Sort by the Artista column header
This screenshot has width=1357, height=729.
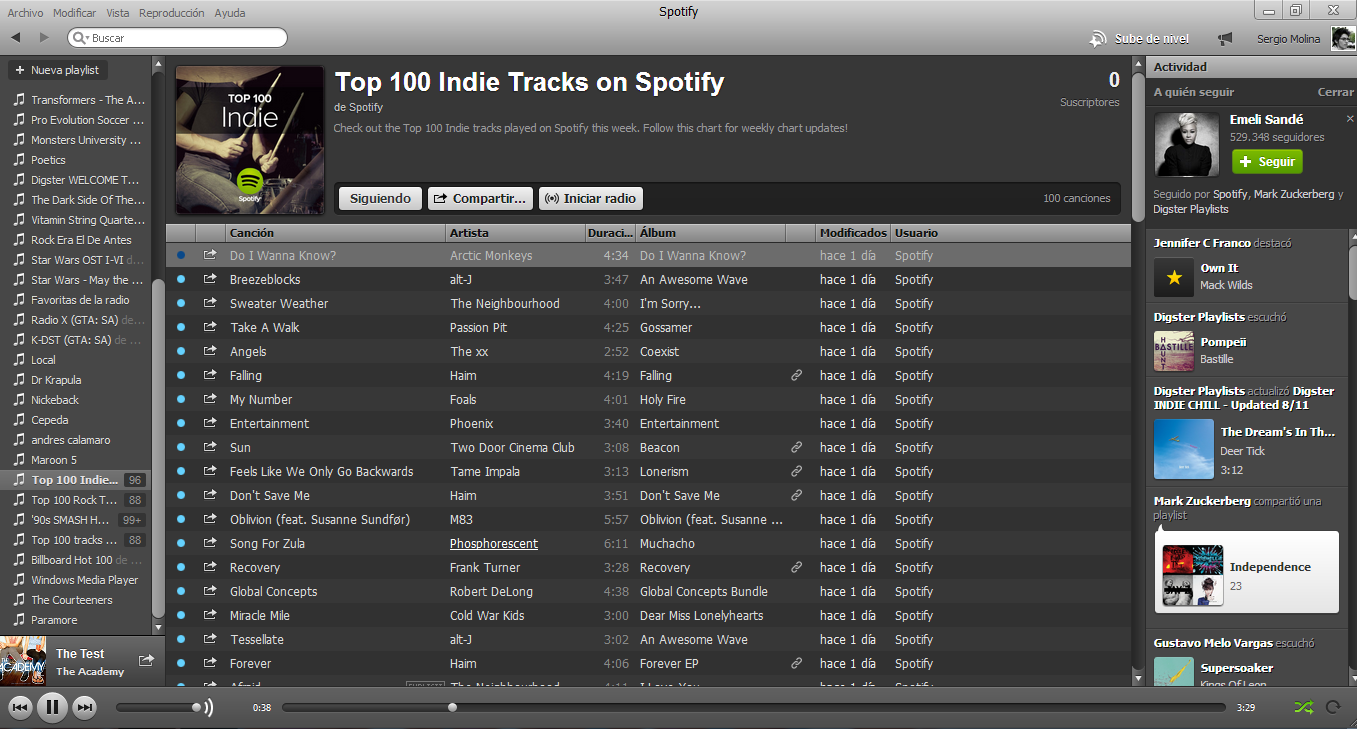pos(515,233)
